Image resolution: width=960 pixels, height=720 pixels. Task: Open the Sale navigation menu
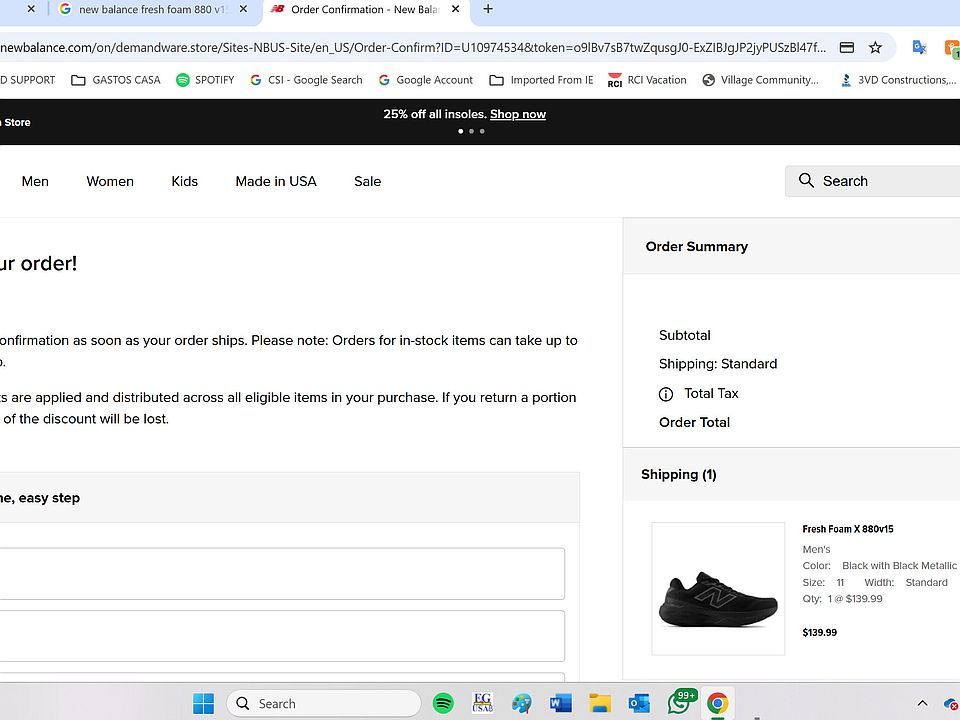click(x=367, y=181)
